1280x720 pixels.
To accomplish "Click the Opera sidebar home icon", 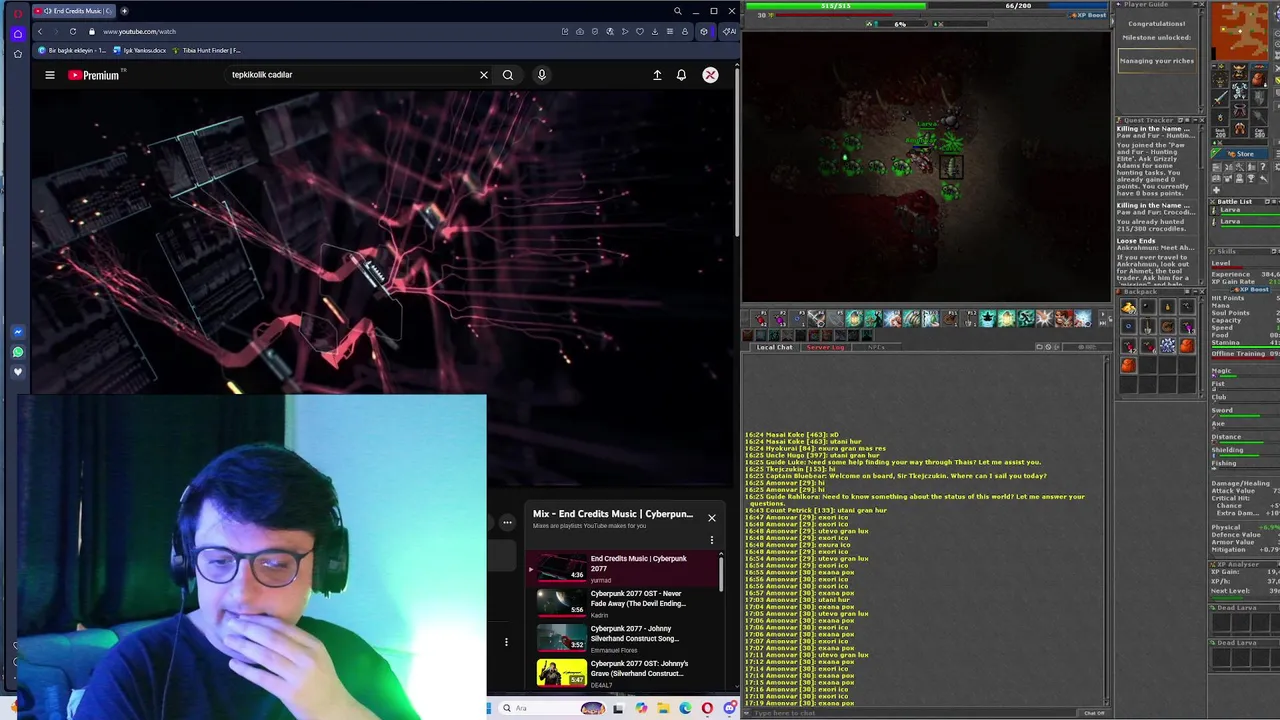I will tap(17, 33).
